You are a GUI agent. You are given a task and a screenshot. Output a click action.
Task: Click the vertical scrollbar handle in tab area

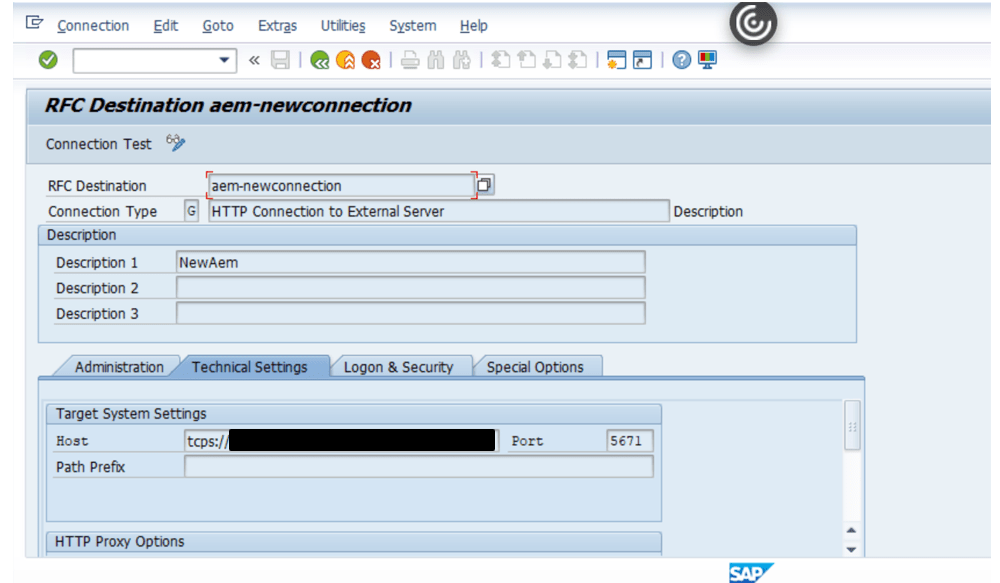[852, 425]
